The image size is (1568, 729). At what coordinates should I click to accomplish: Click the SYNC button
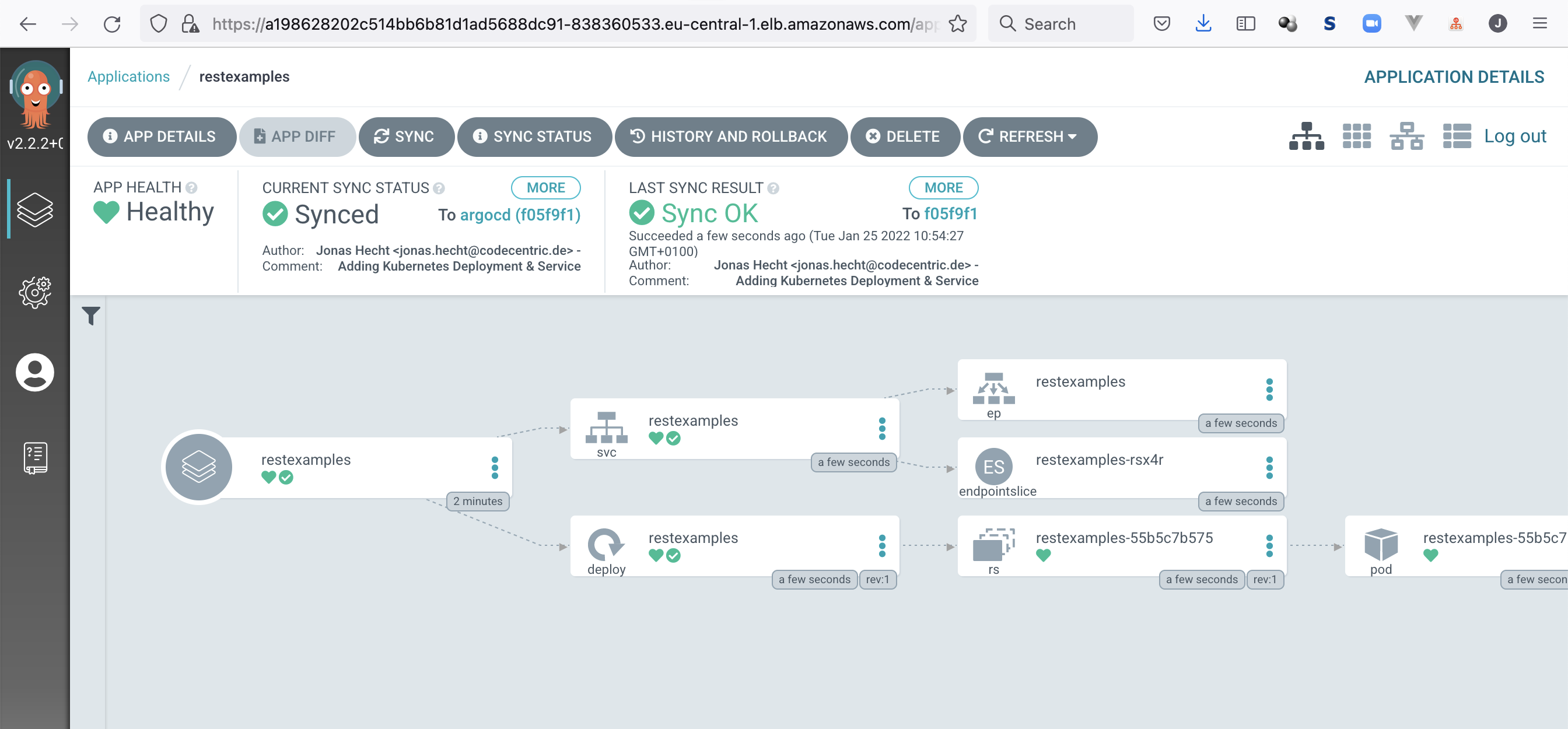[405, 136]
